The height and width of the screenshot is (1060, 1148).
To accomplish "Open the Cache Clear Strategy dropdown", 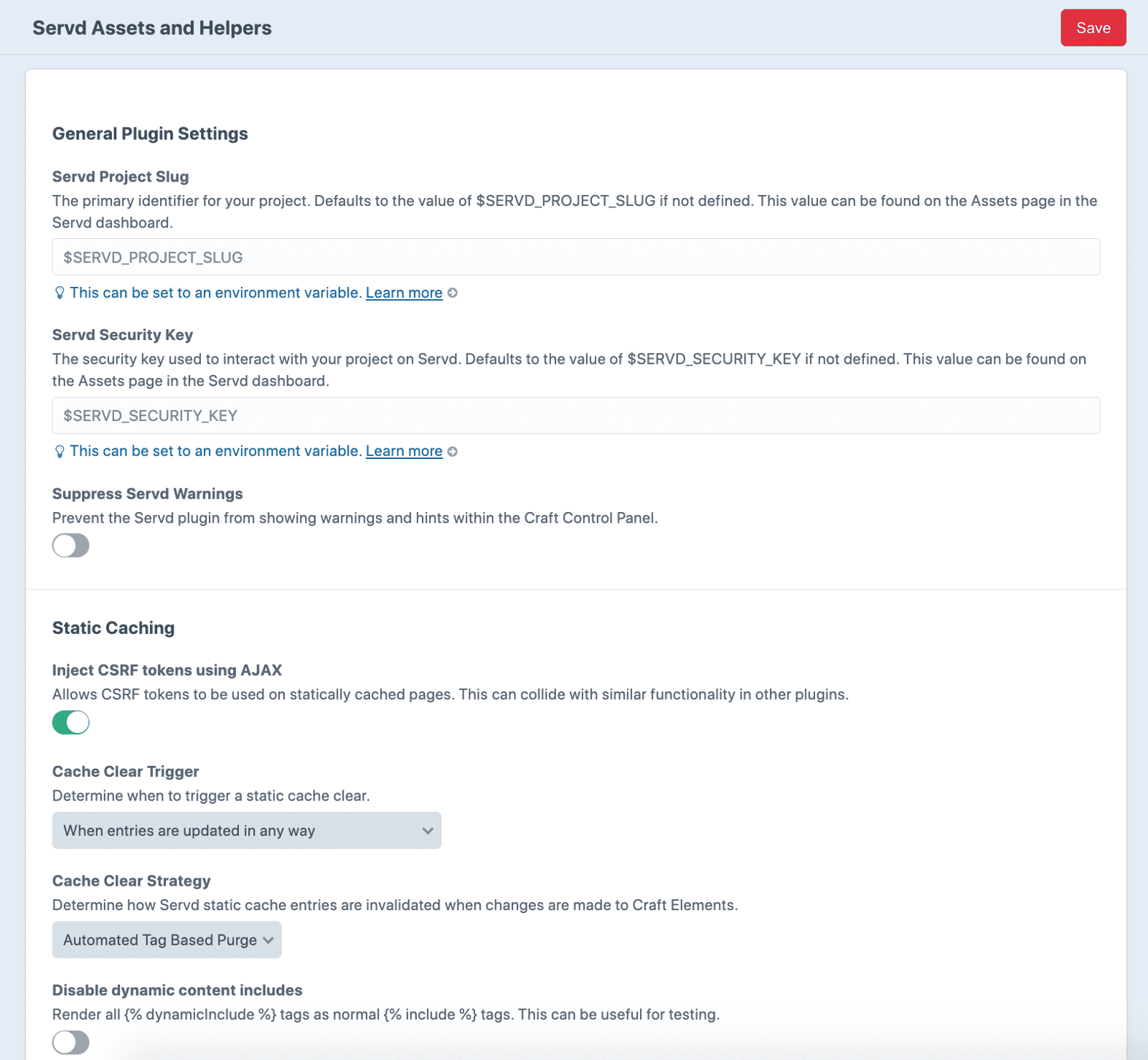I will (x=167, y=940).
